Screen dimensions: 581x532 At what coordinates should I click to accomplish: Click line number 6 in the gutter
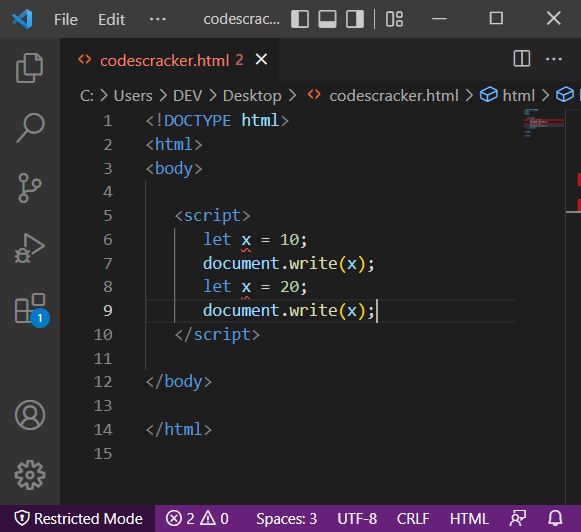coord(108,240)
